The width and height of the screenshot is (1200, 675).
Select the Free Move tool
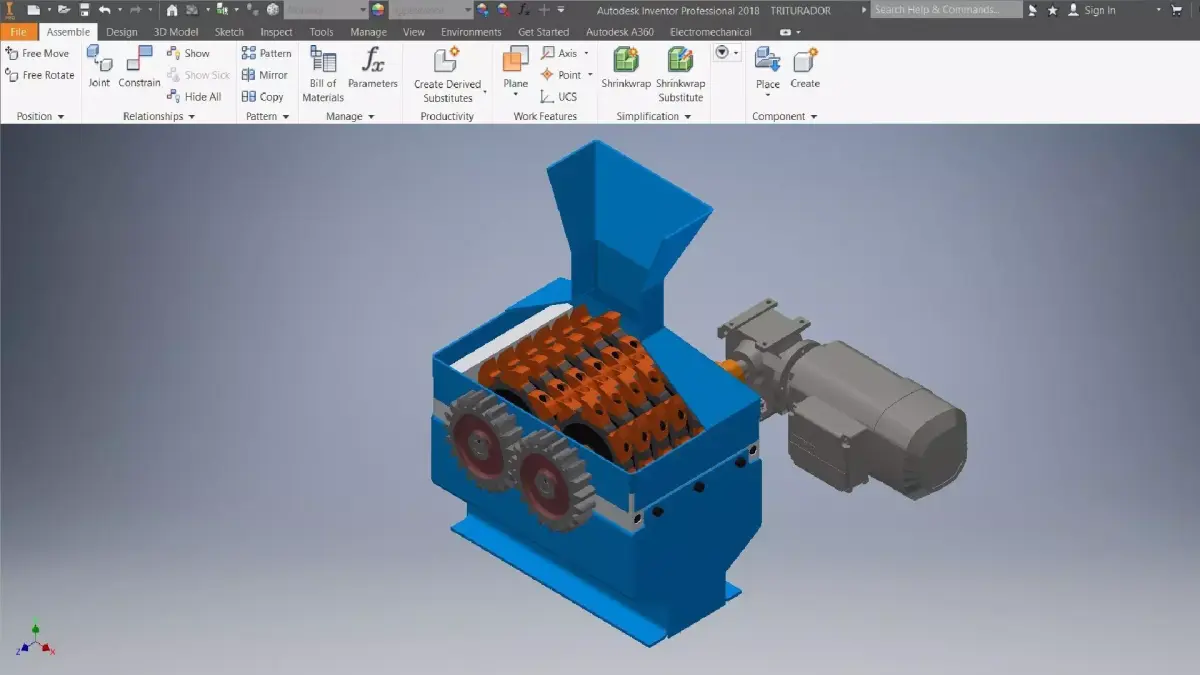(37, 53)
